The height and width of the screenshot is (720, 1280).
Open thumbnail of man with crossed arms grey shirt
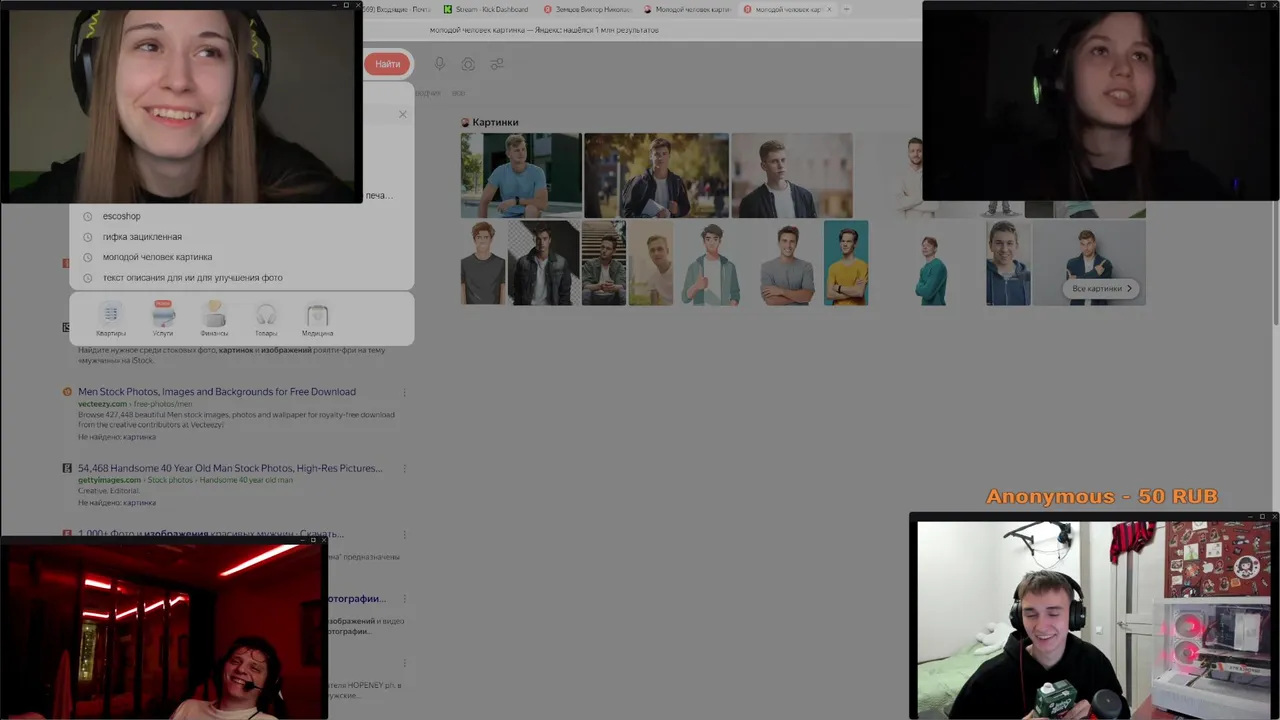click(787, 263)
